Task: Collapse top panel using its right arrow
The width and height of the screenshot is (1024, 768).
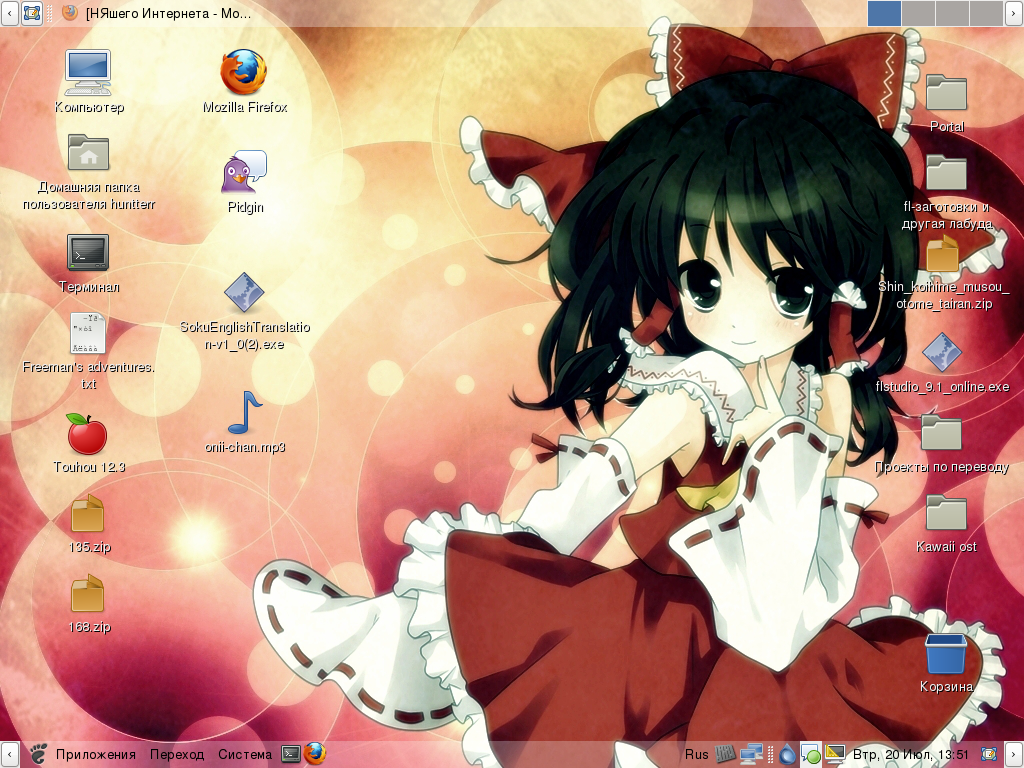Action: 1014,13
